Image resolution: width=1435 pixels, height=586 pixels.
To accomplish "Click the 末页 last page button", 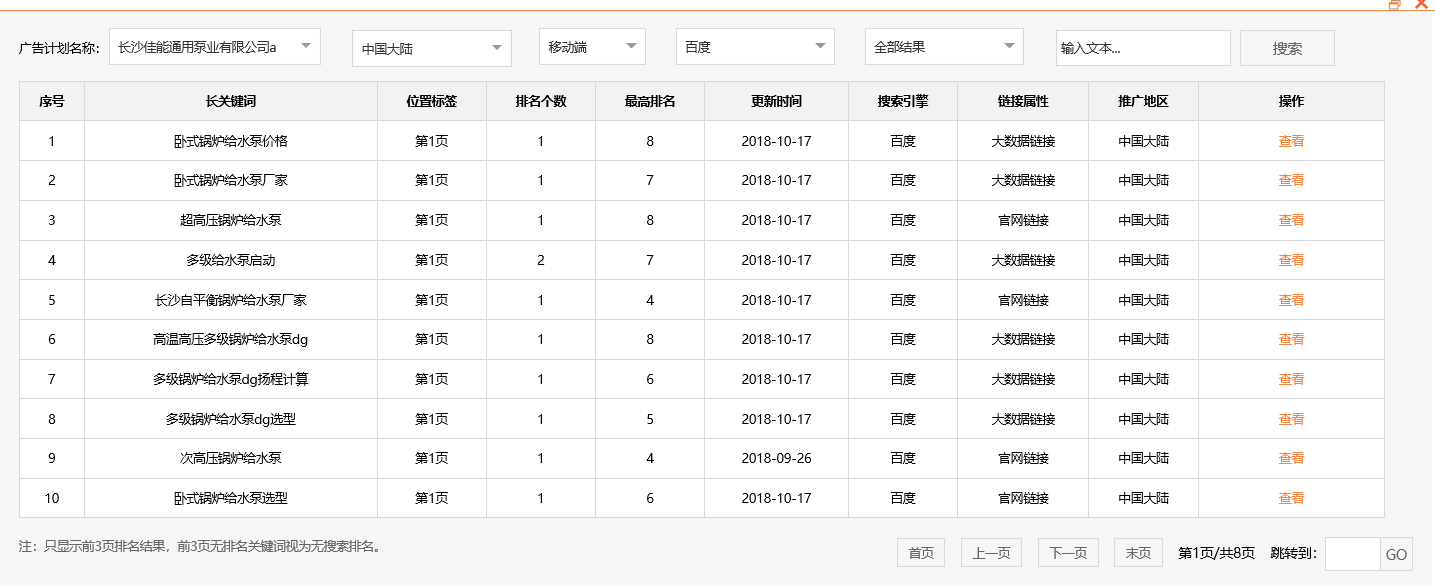I will (x=1138, y=552).
